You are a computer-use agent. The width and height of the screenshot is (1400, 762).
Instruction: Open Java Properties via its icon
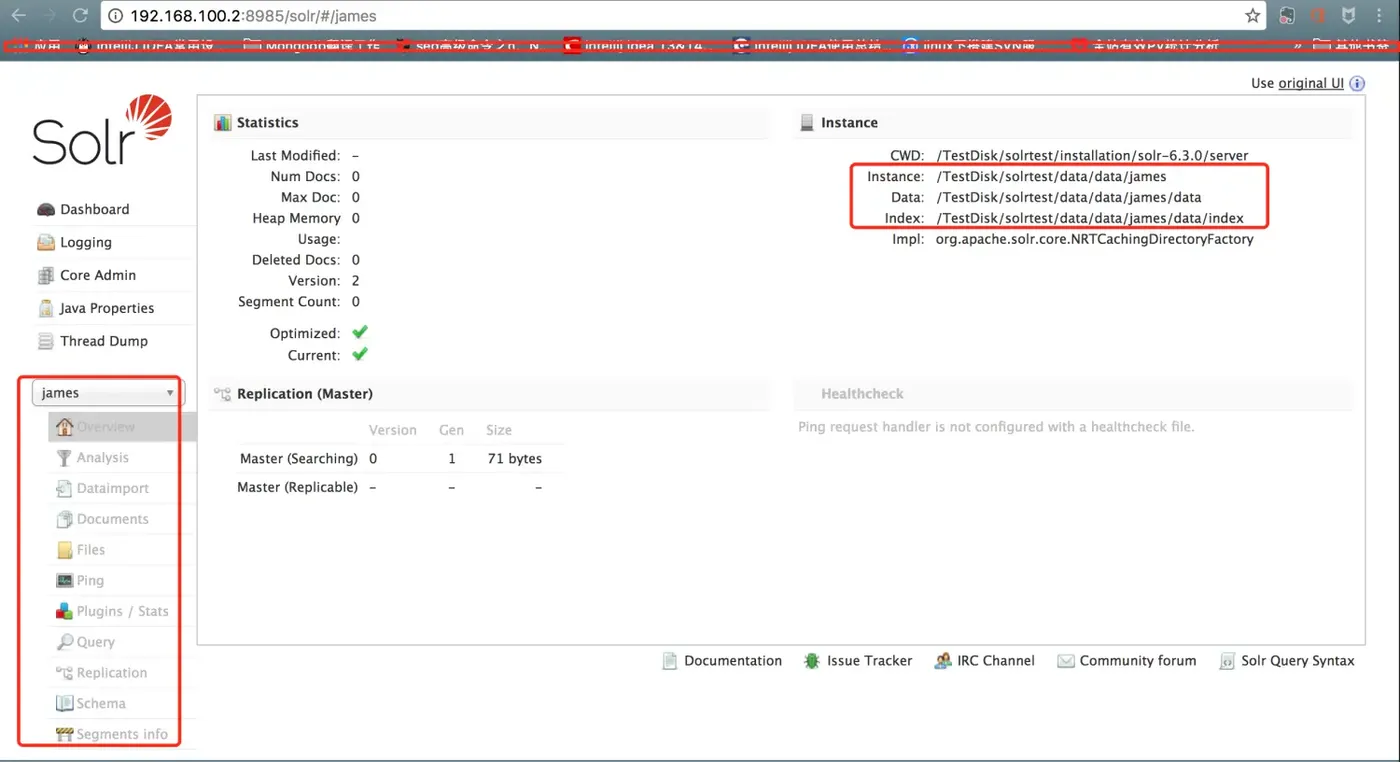tap(46, 308)
